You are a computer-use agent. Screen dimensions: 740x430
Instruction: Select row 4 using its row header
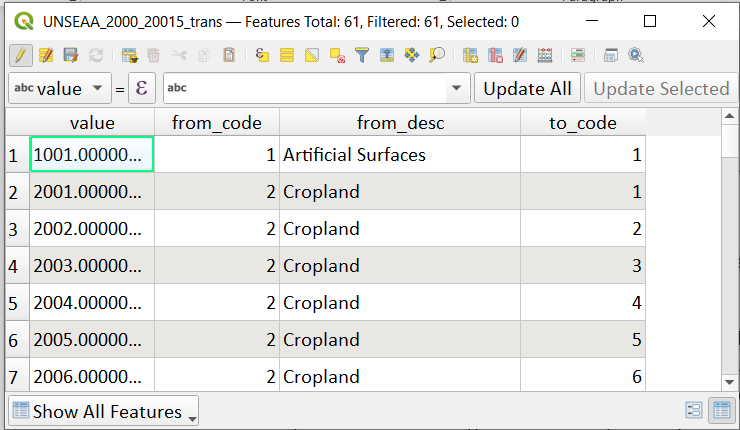coord(17,266)
